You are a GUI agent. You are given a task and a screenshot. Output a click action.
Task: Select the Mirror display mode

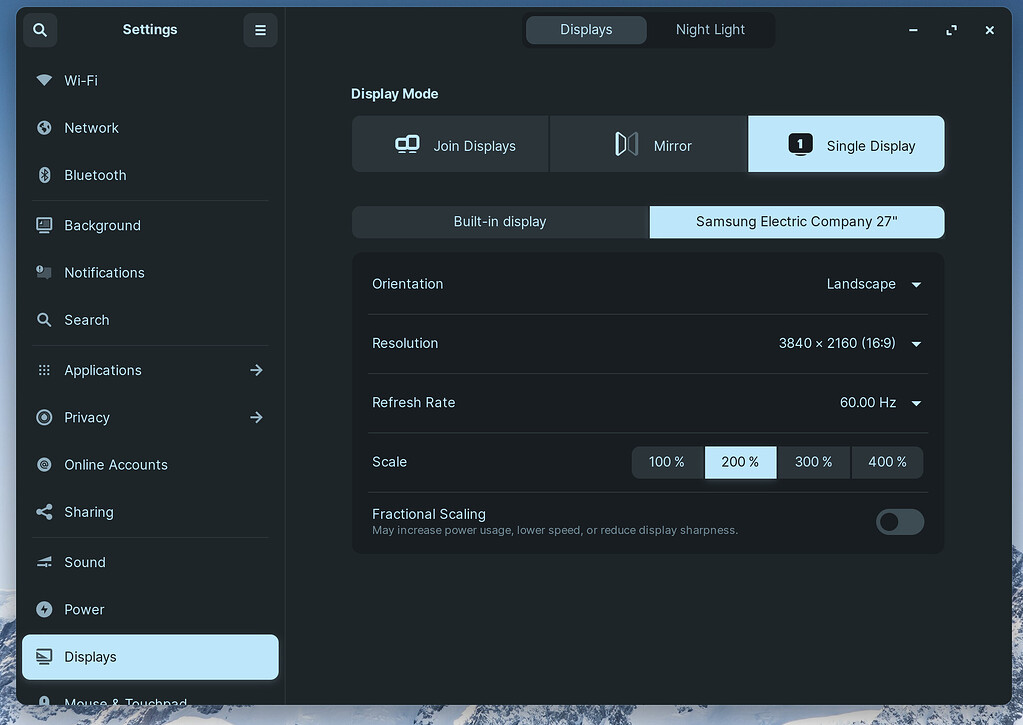tap(648, 144)
